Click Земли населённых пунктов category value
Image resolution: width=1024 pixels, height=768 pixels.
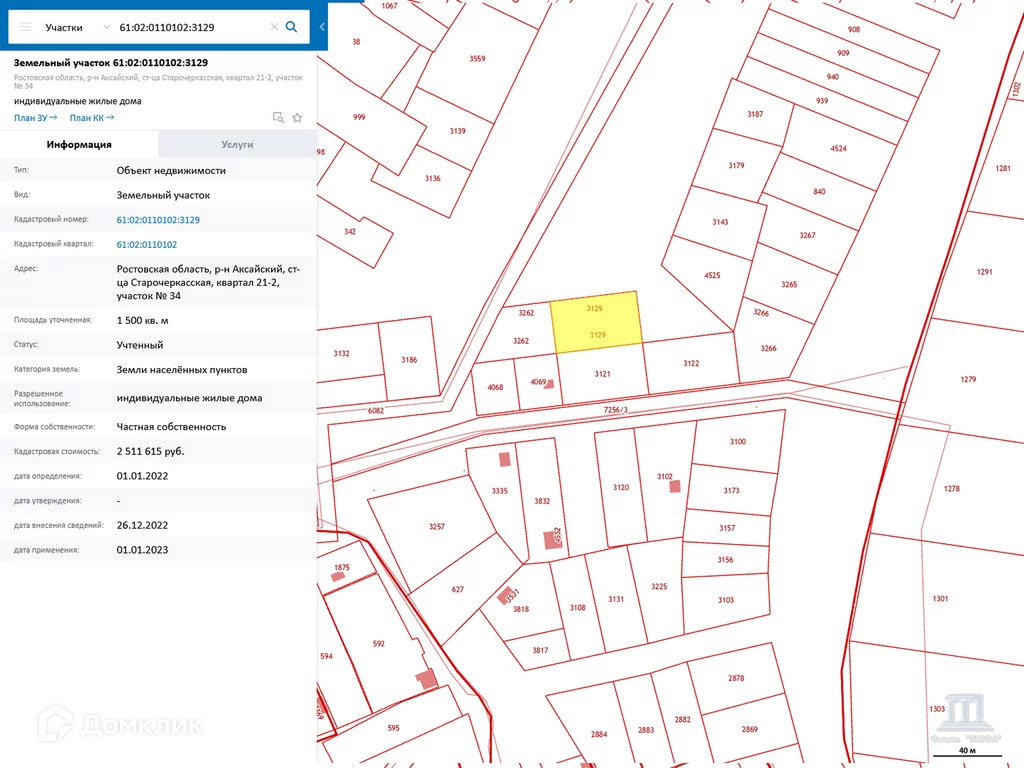tap(182, 370)
